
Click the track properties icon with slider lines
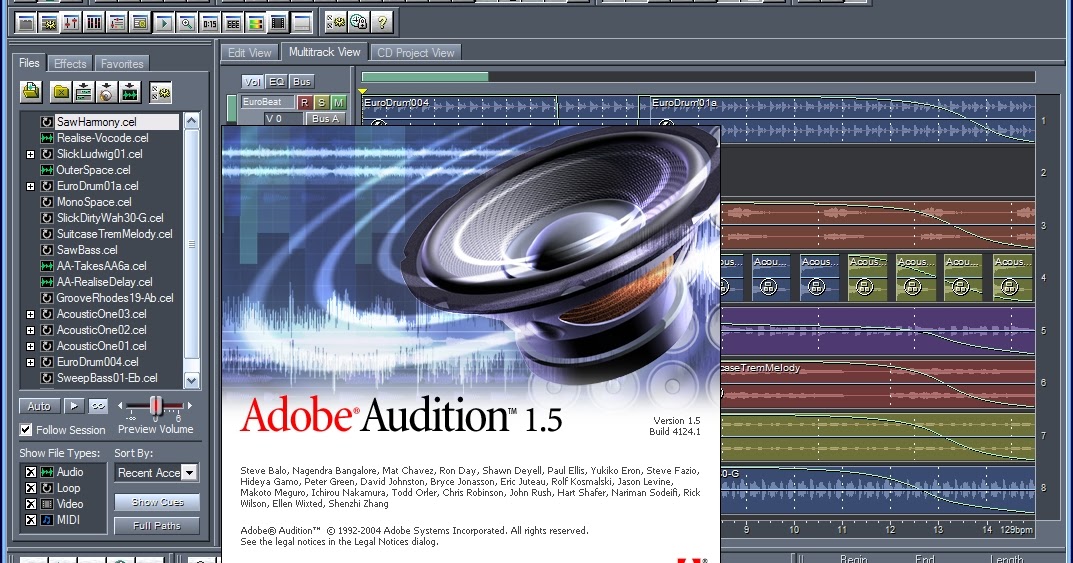pos(117,24)
